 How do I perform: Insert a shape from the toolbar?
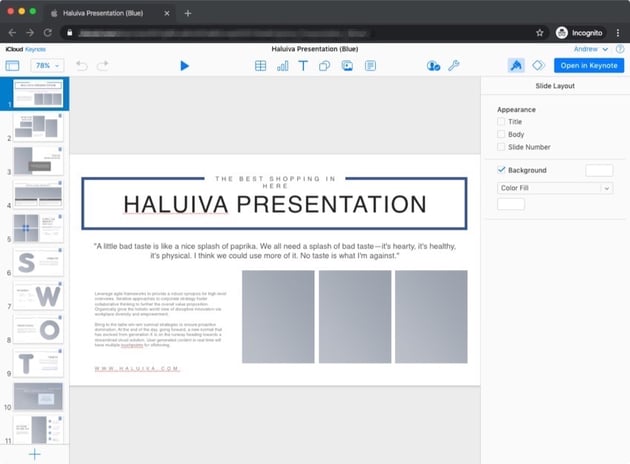tap(325, 65)
